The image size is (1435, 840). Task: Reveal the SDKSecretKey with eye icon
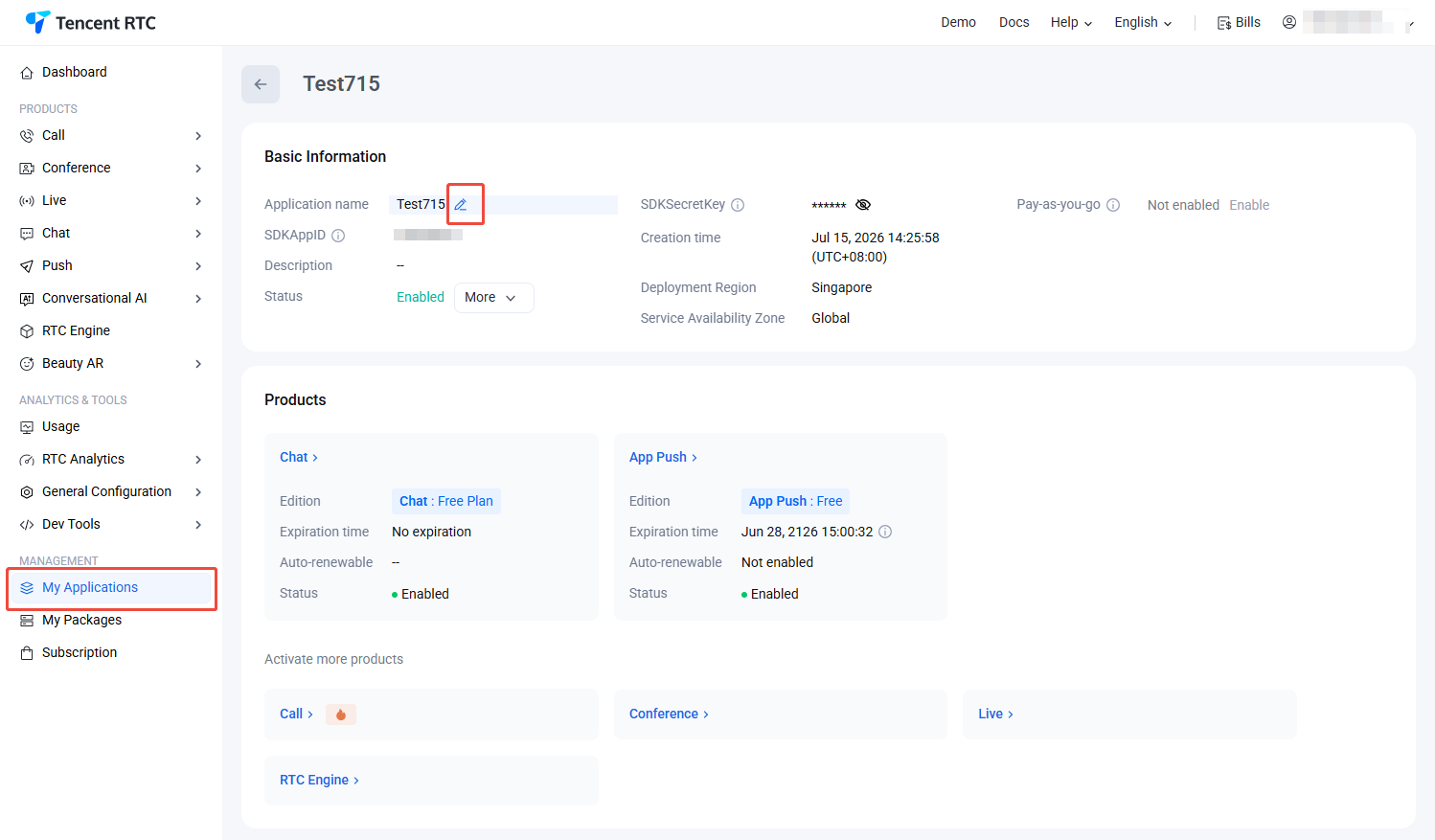click(x=863, y=205)
